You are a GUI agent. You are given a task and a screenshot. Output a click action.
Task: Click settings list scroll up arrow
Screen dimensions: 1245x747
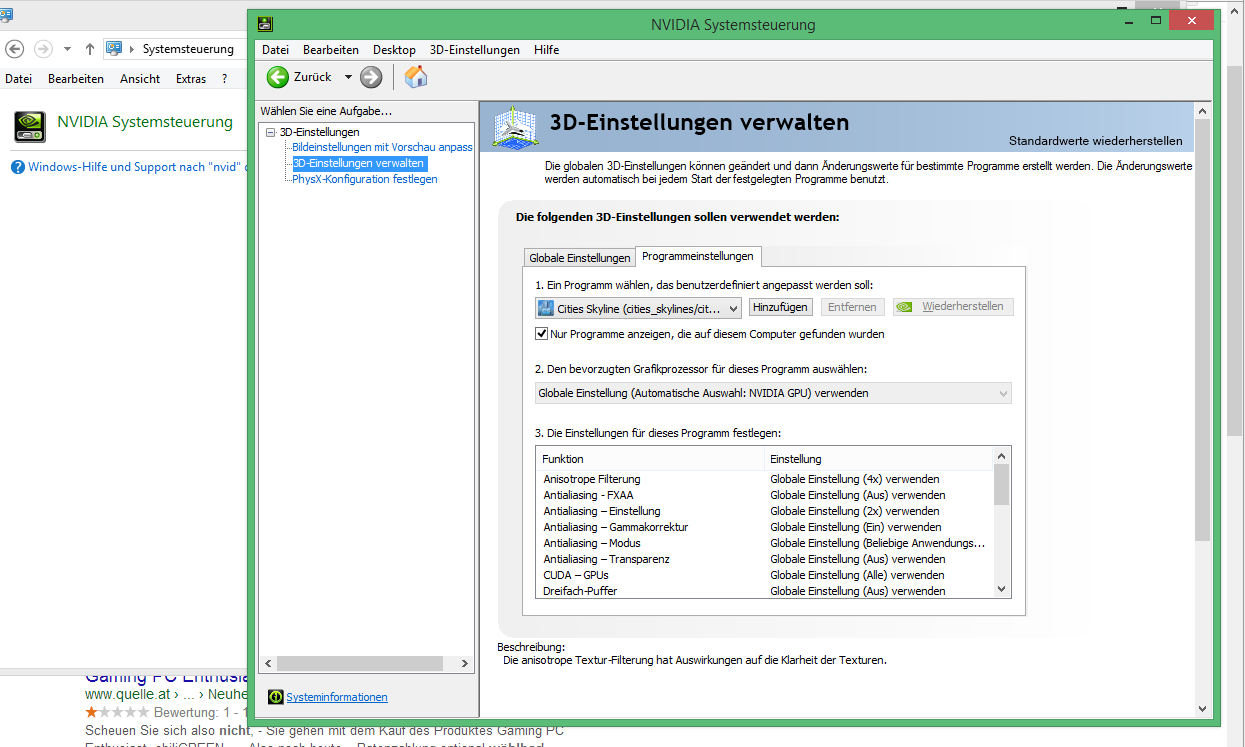pyautogui.click(x=1002, y=456)
